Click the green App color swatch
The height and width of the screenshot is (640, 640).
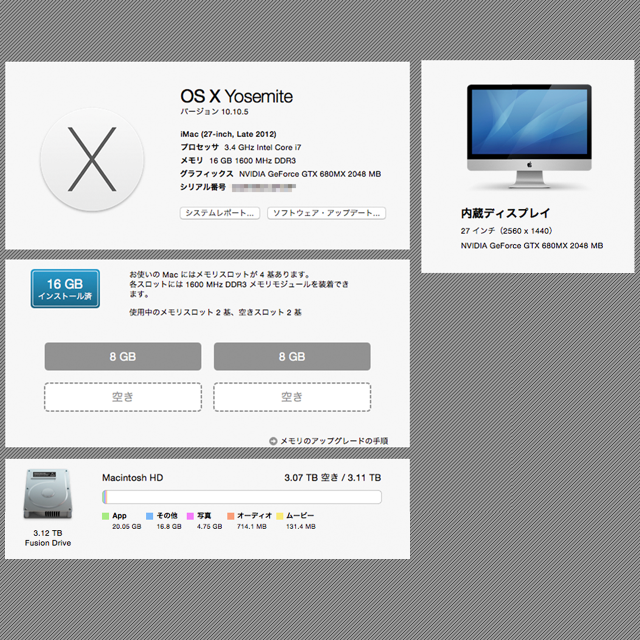105,516
